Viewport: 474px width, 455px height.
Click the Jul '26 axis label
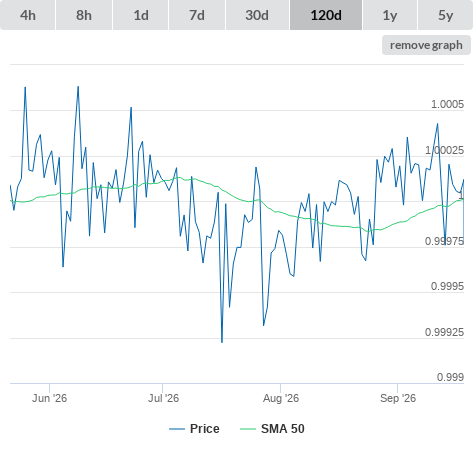pyautogui.click(x=163, y=398)
